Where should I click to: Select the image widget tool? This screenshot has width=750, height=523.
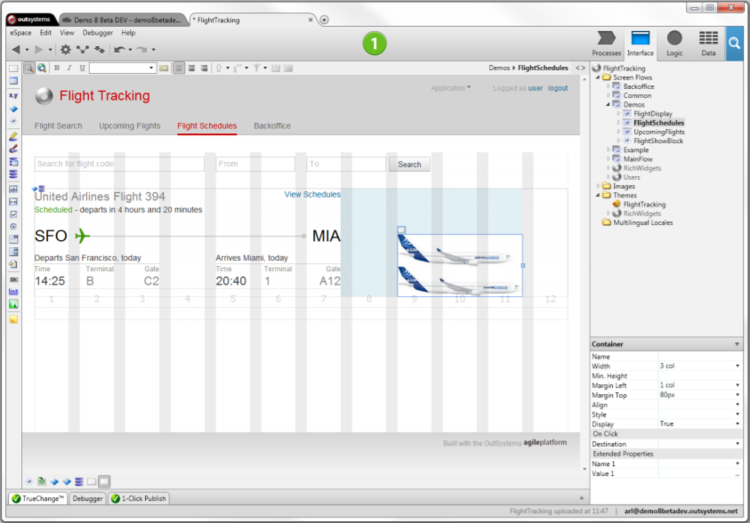point(13,304)
